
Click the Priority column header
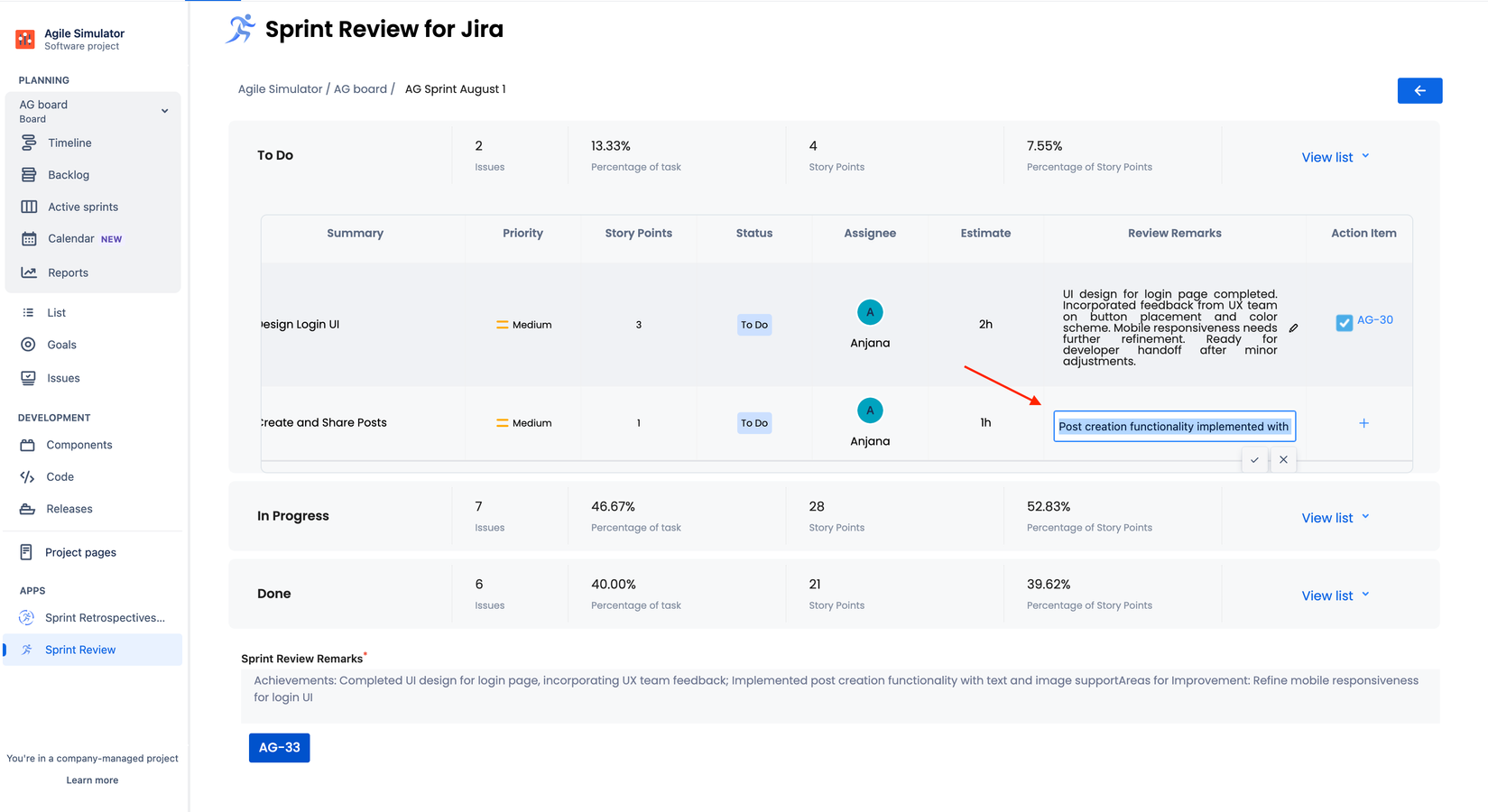tap(523, 233)
